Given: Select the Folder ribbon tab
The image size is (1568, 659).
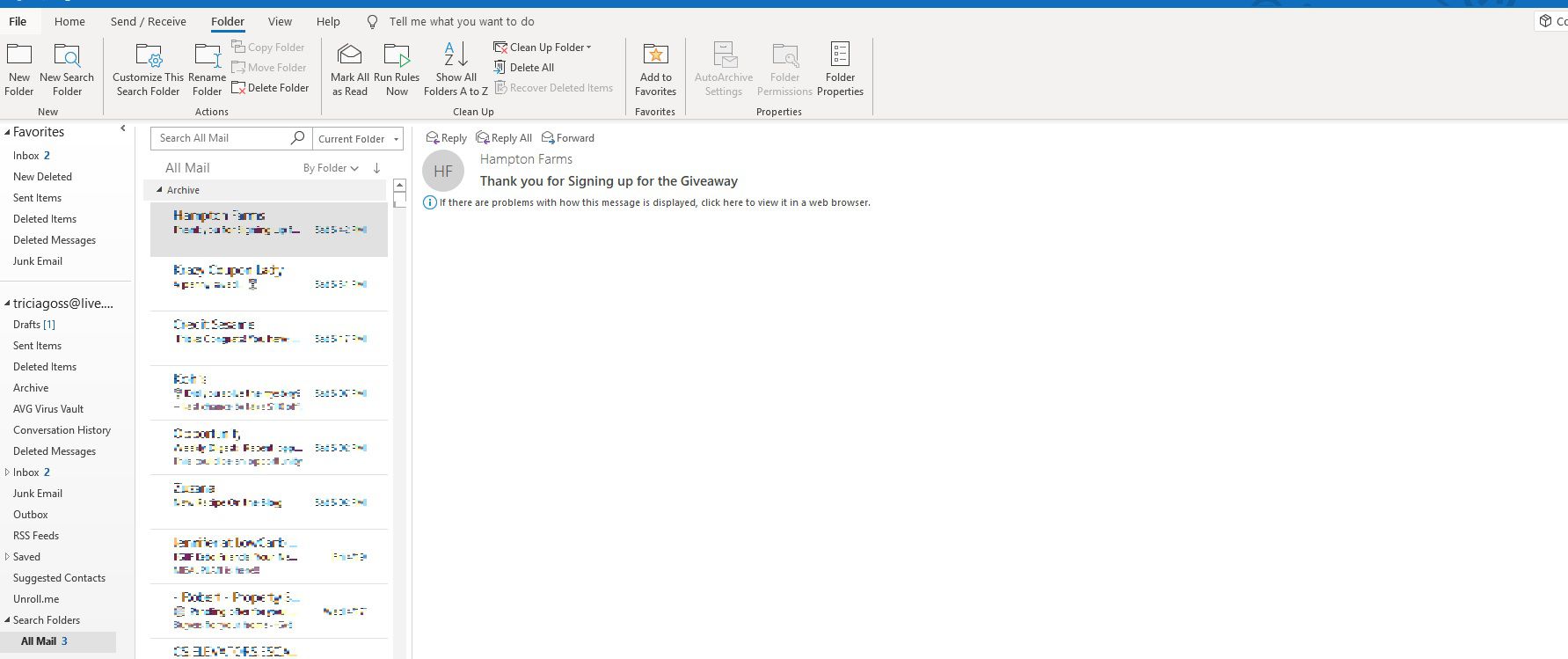Looking at the screenshot, I should [x=228, y=21].
